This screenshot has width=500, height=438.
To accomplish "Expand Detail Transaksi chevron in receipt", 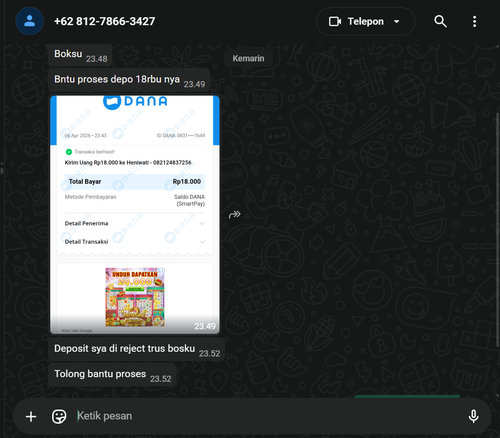I will (202, 242).
